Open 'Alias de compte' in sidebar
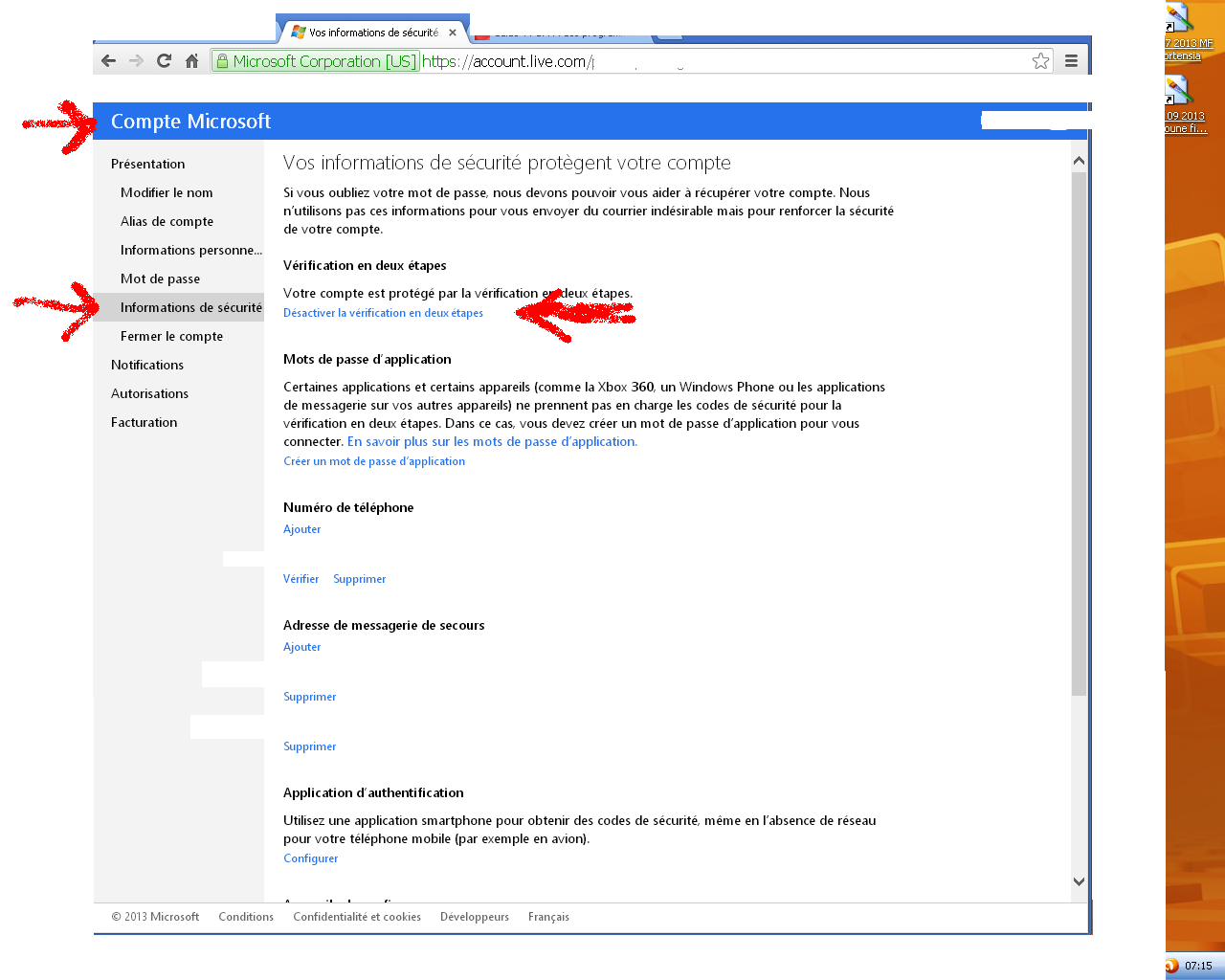 [x=167, y=221]
